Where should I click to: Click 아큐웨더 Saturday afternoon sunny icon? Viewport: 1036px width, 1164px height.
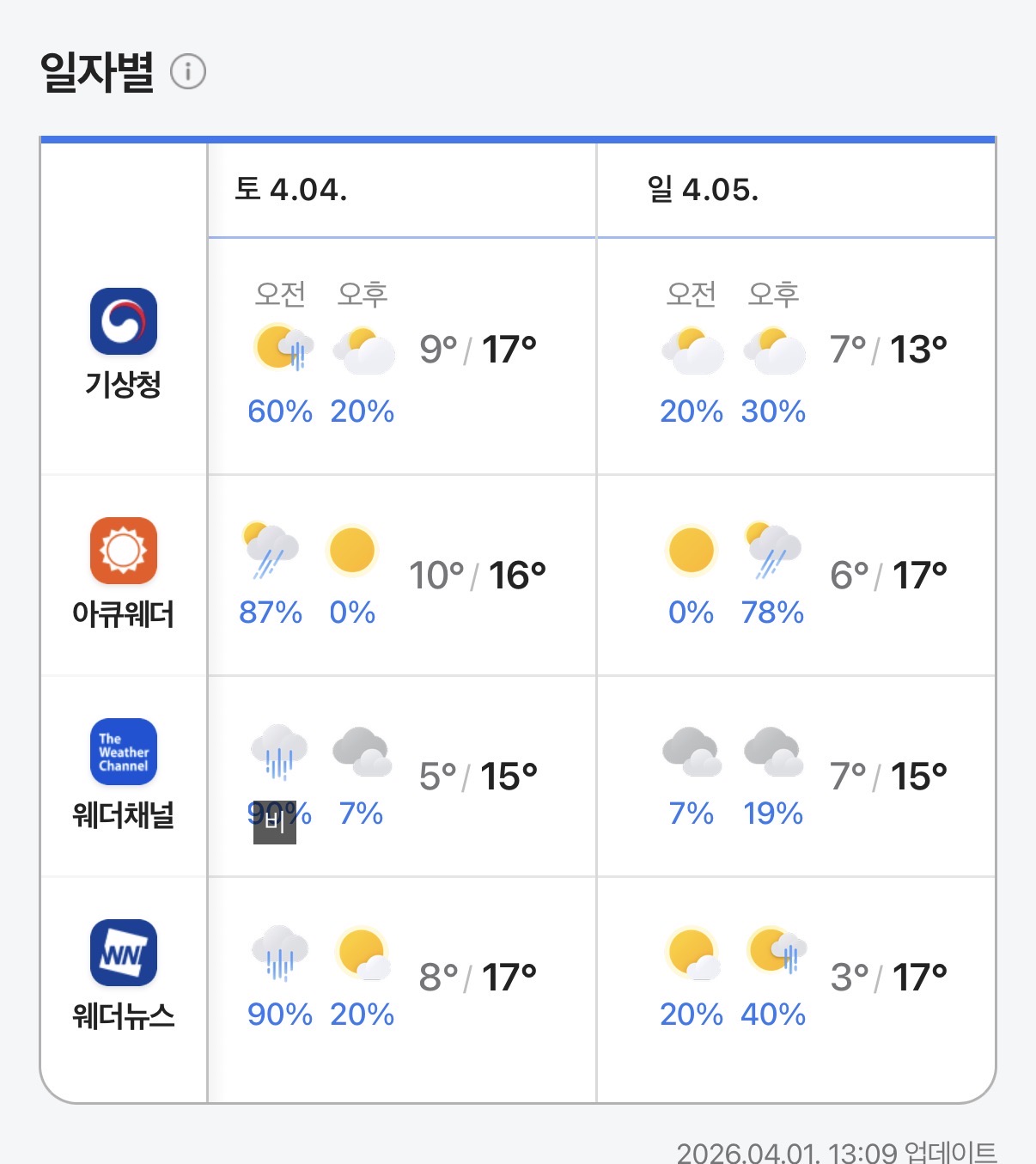tap(352, 550)
